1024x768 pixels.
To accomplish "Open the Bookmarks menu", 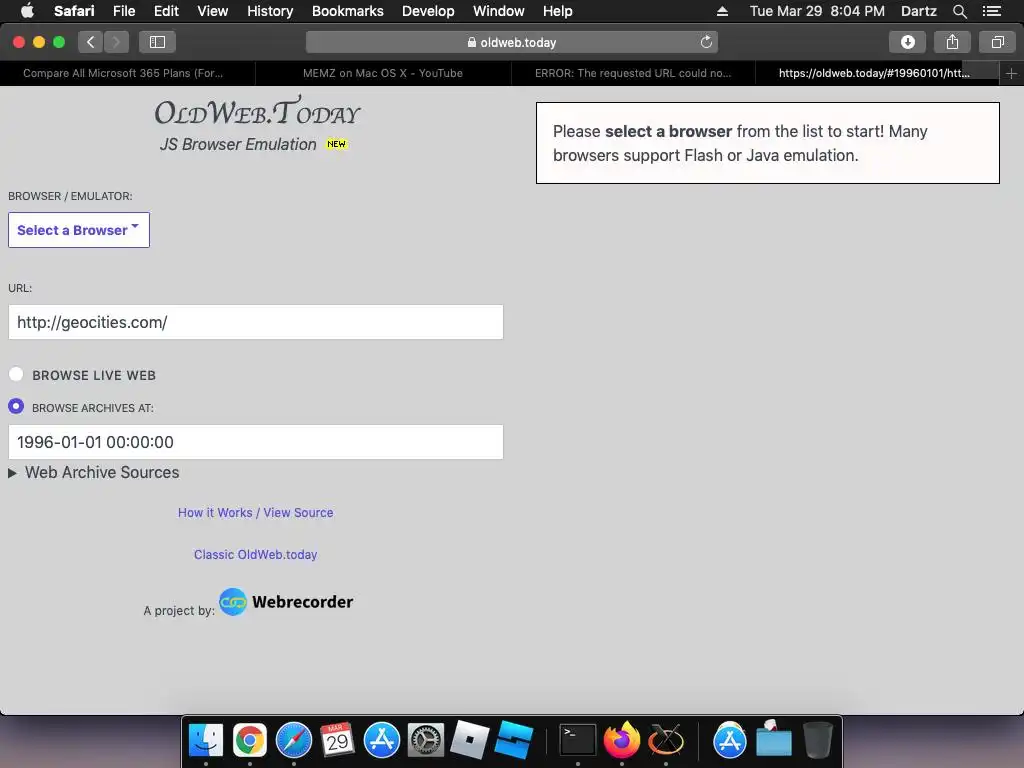I will coord(347,11).
